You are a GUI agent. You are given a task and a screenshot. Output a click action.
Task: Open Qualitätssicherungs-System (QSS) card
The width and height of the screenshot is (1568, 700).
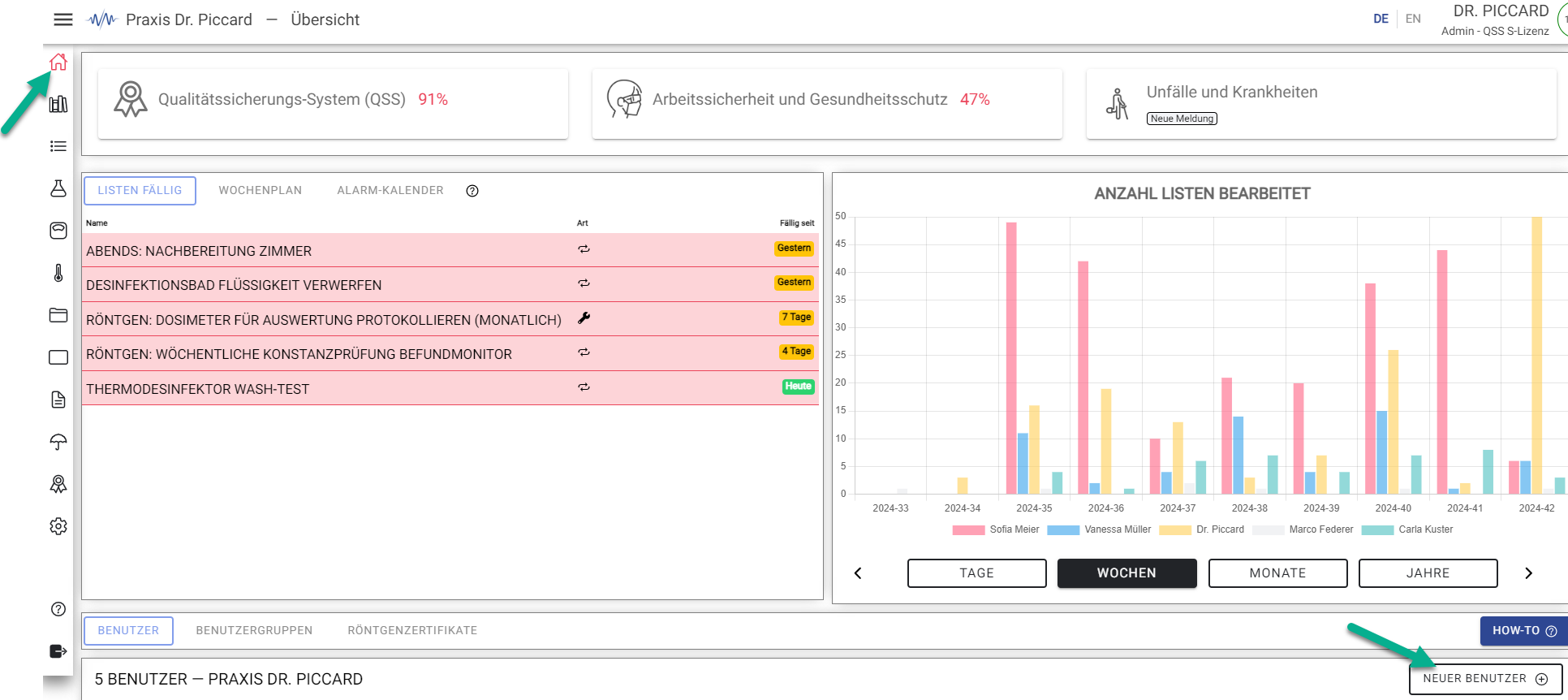click(333, 104)
